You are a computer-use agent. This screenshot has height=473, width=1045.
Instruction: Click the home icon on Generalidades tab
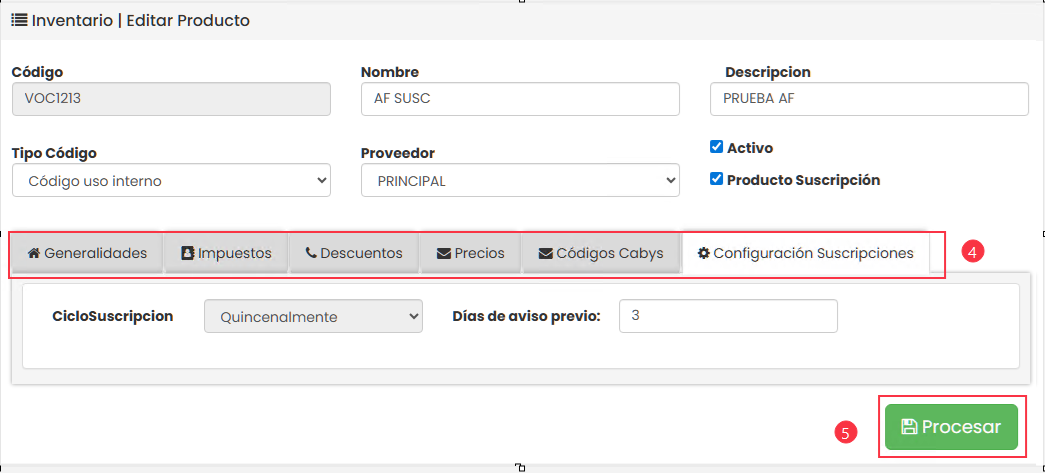(x=33, y=253)
